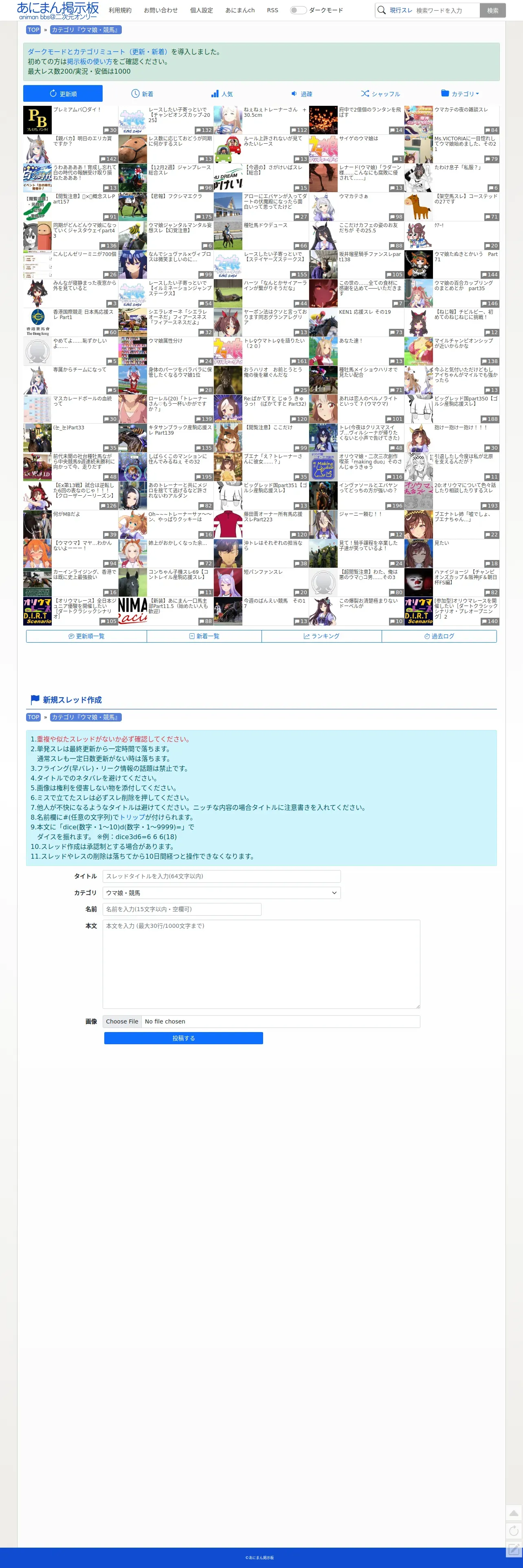
Task: Open the 藤田晋オーナー所有馬応援スレ thumbnail
Action: tap(228, 524)
